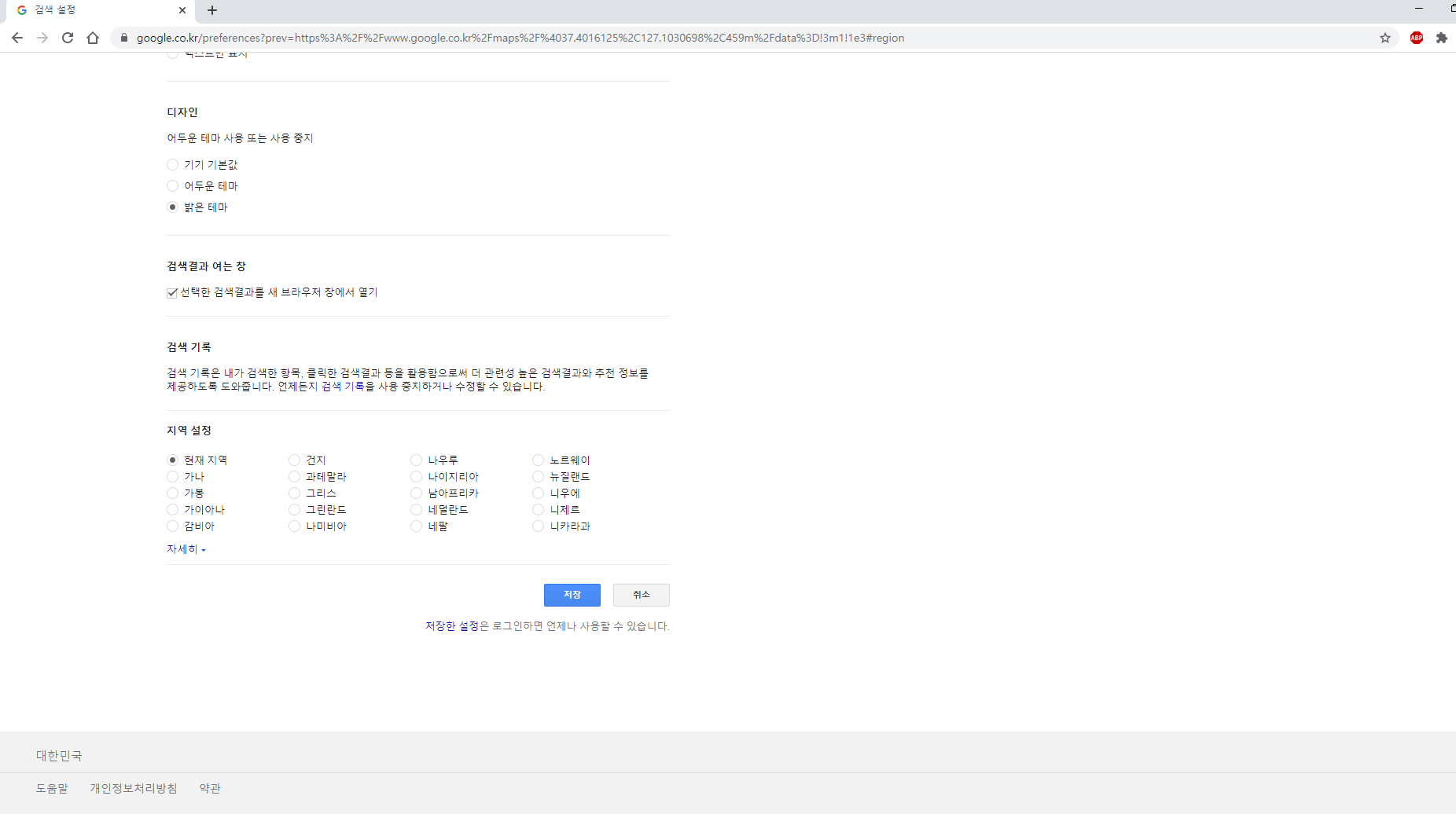Select the 어두운 테마 radio button
Screen dimensions: 1456x814
[x=173, y=186]
